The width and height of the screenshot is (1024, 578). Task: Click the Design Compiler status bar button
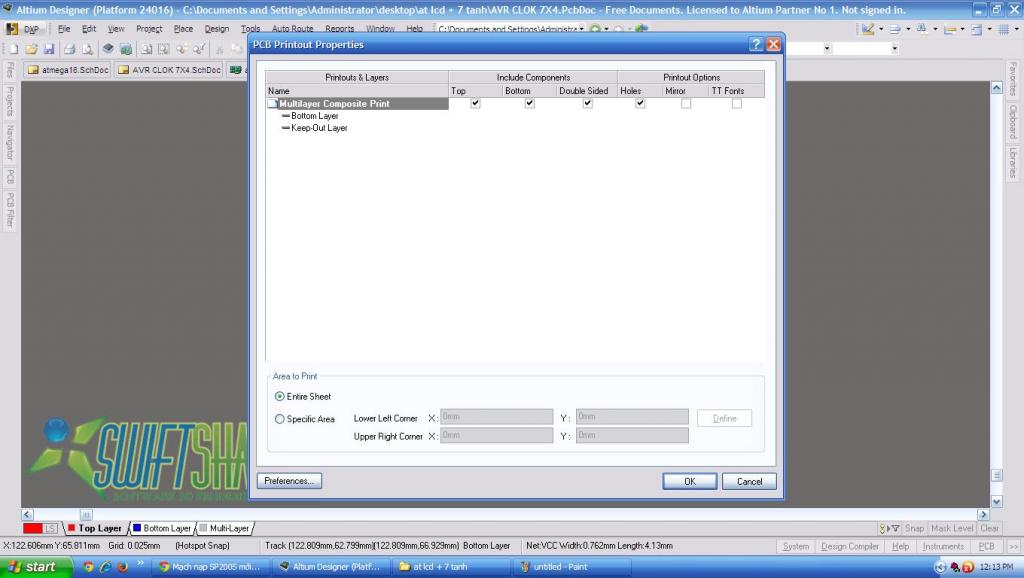click(x=850, y=546)
